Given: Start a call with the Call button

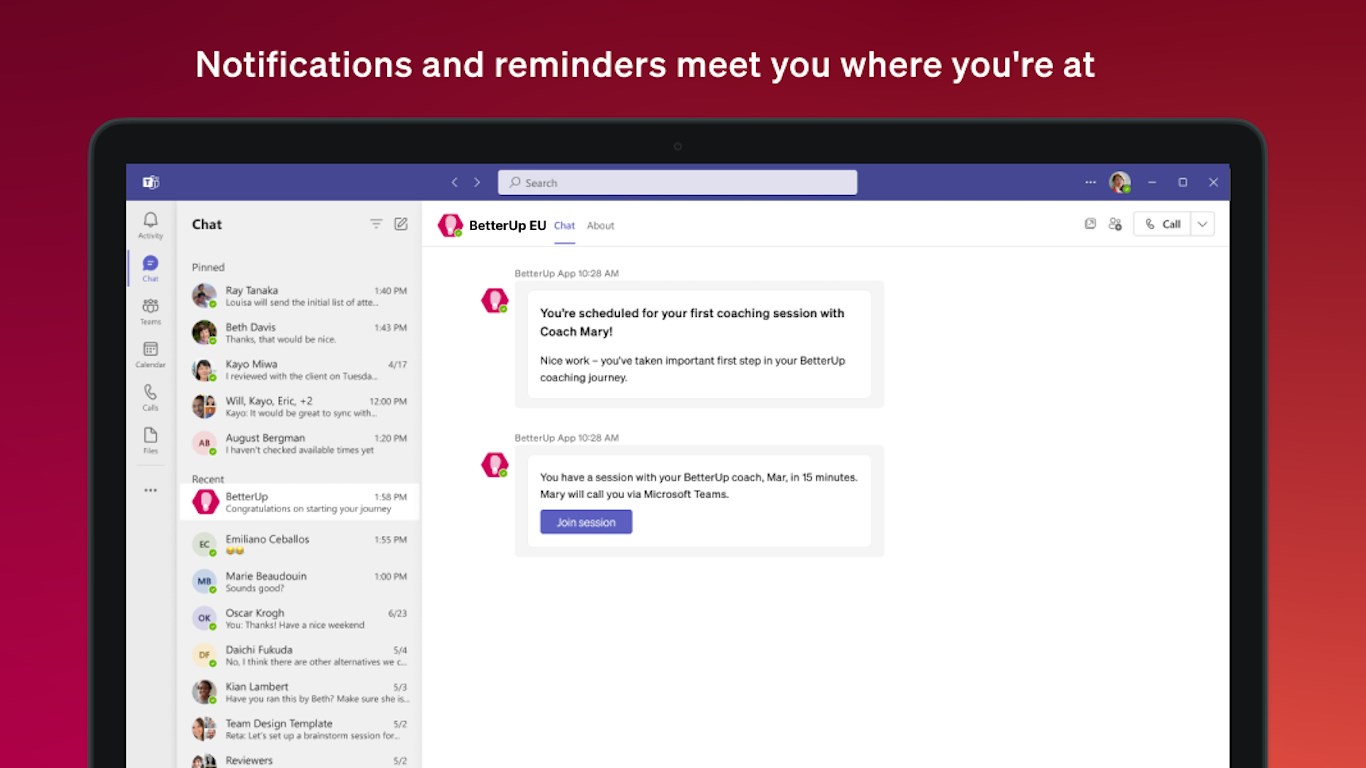Looking at the screenshot, I should click(1162, 224).
